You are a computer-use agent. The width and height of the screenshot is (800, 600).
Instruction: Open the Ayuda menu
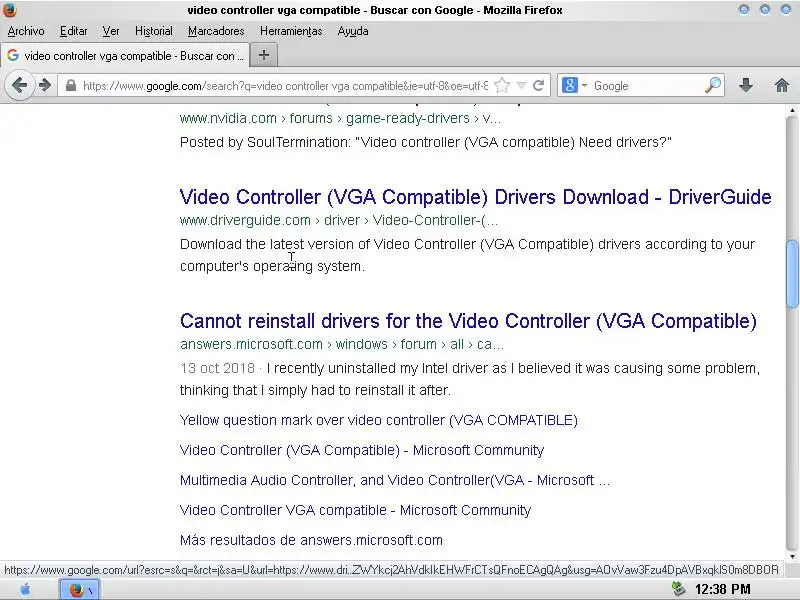tap(353, 31)
